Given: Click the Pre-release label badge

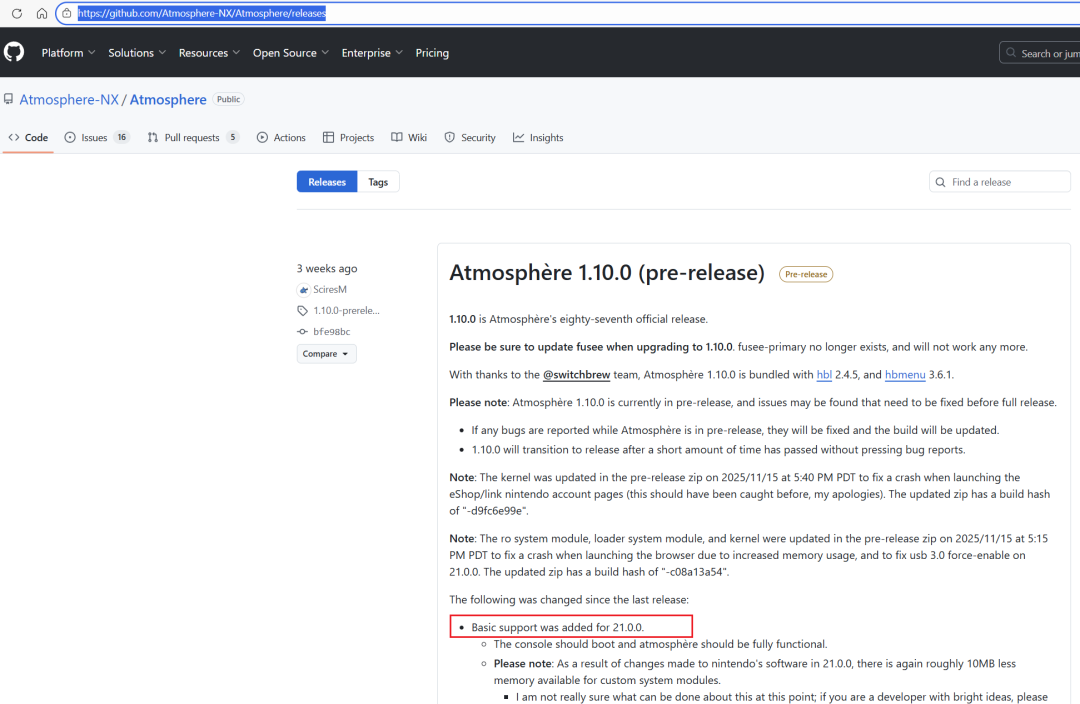Looking at the screenshot, I should point(806,274).
